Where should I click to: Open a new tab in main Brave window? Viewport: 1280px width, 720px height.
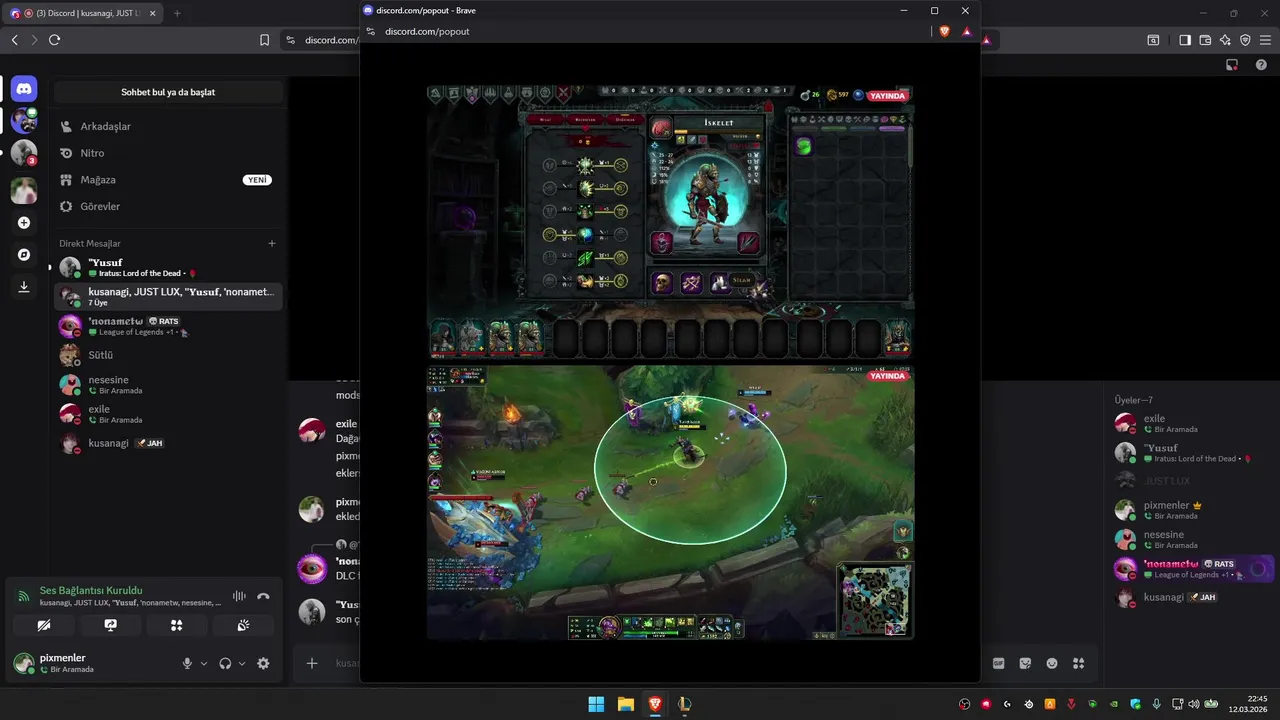coord(177,13)
